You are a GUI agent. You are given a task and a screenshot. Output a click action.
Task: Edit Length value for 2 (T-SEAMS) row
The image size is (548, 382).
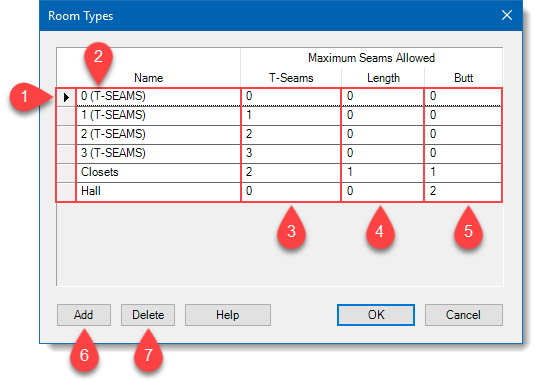tap(382, 135)
